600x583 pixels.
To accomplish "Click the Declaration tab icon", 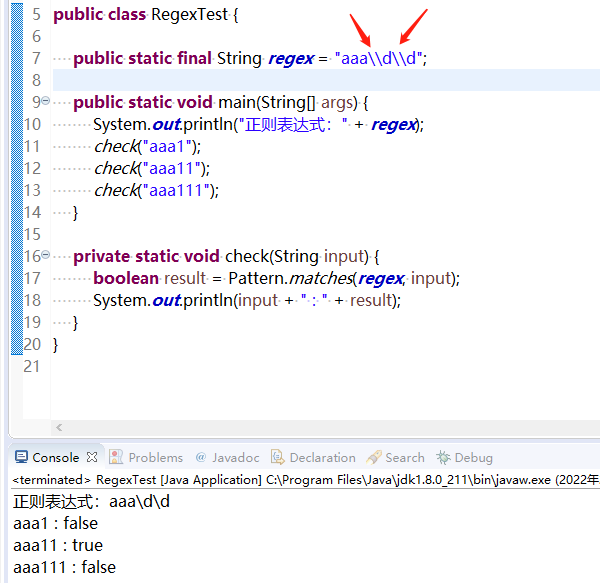I will (x=277, y=457).
